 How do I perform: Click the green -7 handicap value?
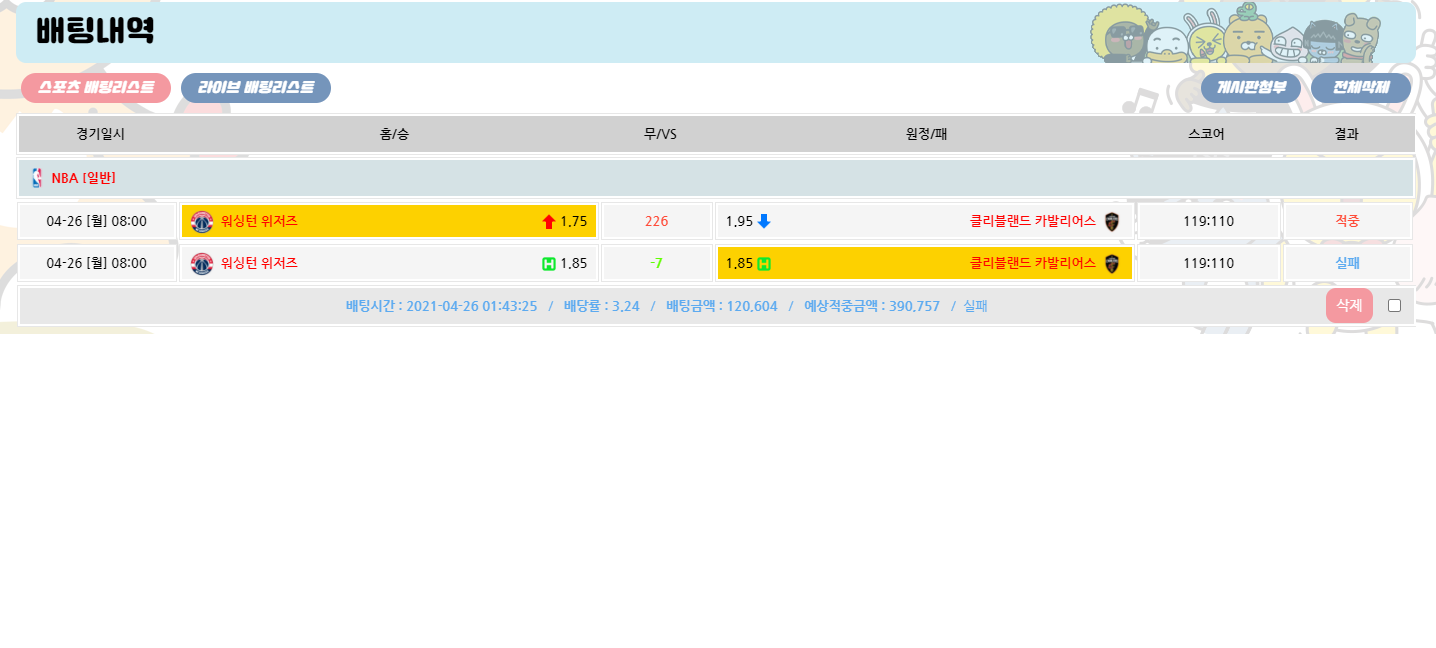click(656, 263)
